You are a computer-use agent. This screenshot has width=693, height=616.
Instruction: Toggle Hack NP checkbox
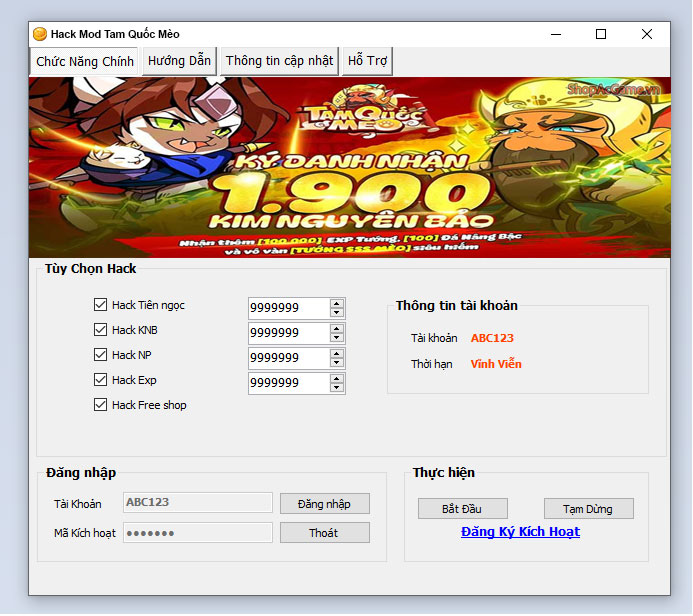(100, 354)
